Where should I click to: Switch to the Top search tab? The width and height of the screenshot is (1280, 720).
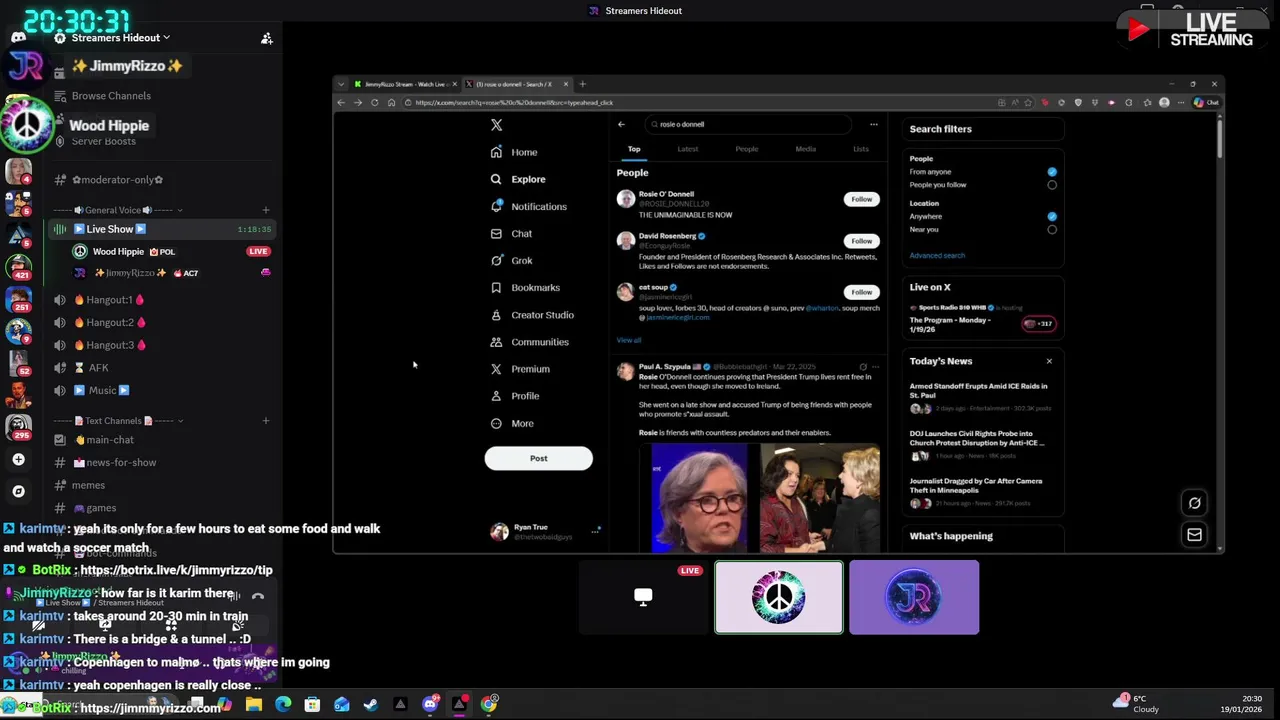click(634, 149)
